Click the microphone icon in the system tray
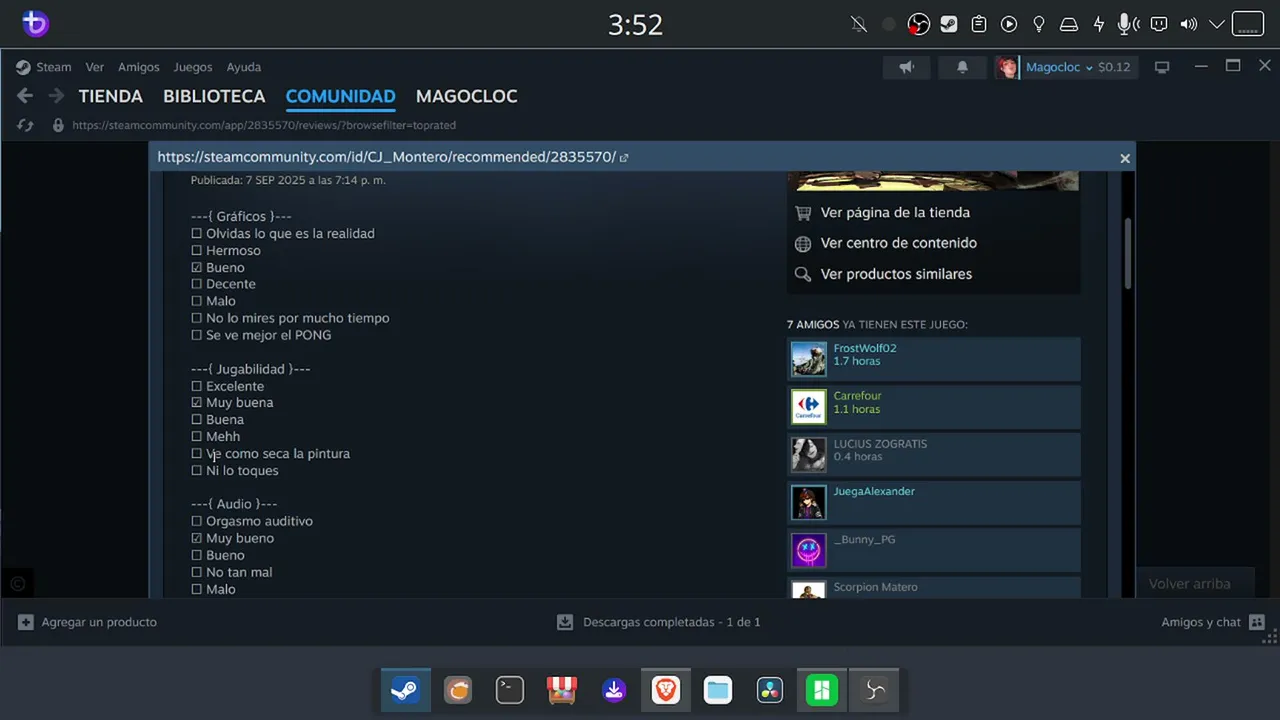This screenshot has height=720, width=1280. pos(1128,24)
